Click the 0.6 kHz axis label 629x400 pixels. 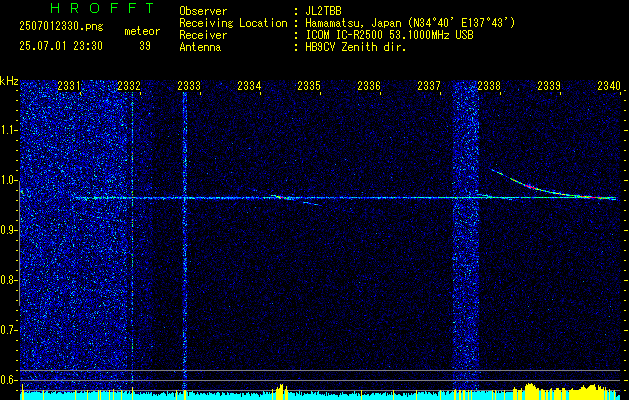click(9, 380)
